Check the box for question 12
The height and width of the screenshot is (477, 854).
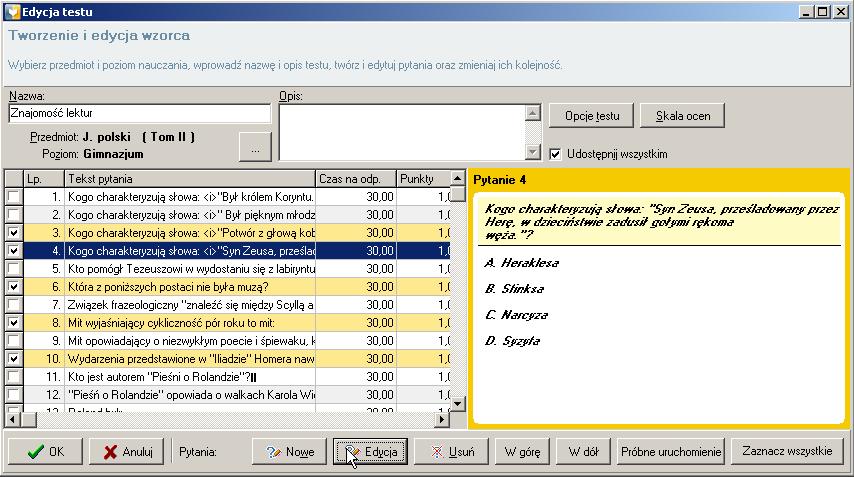coord(14,394)
